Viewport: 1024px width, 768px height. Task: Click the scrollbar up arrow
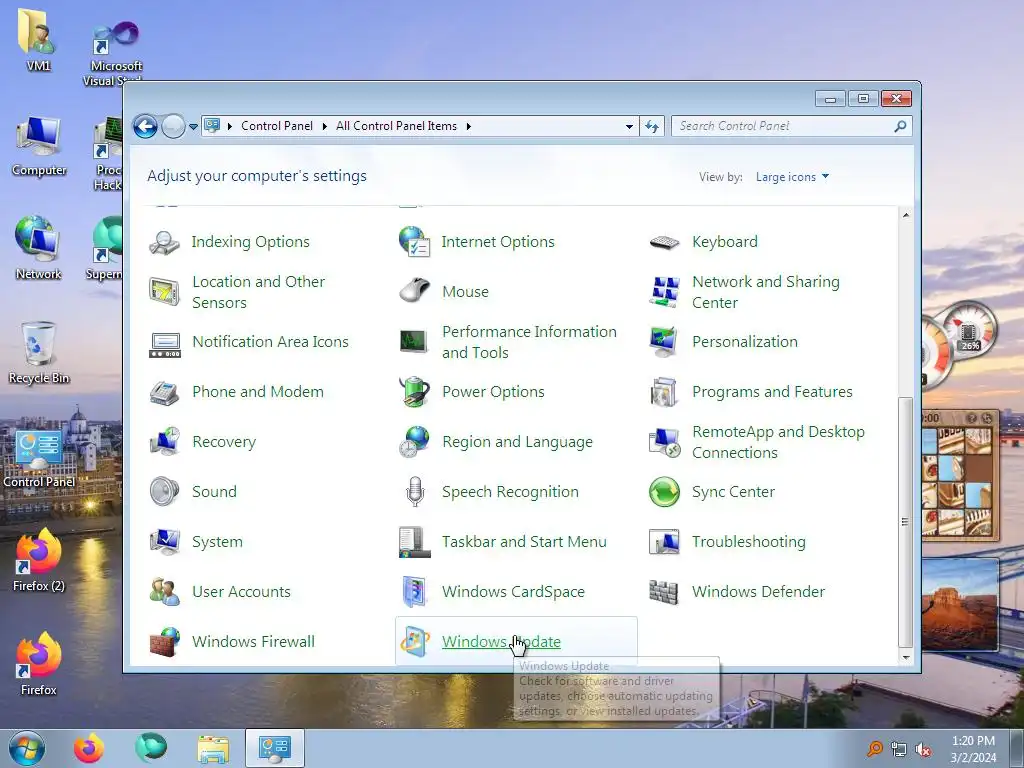click(x=906, y=215)
